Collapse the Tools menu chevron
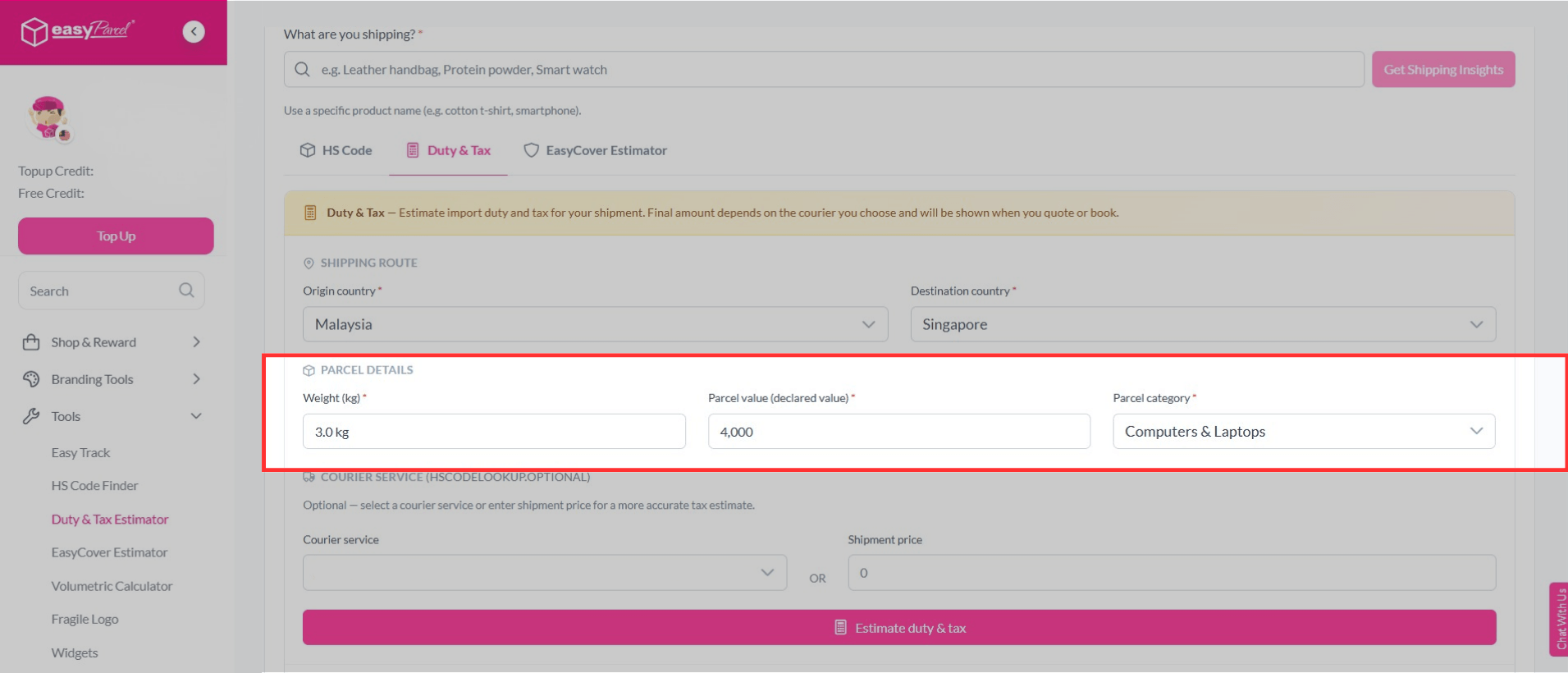Screen dimensions: 1568x673 [x=196, y=416]
